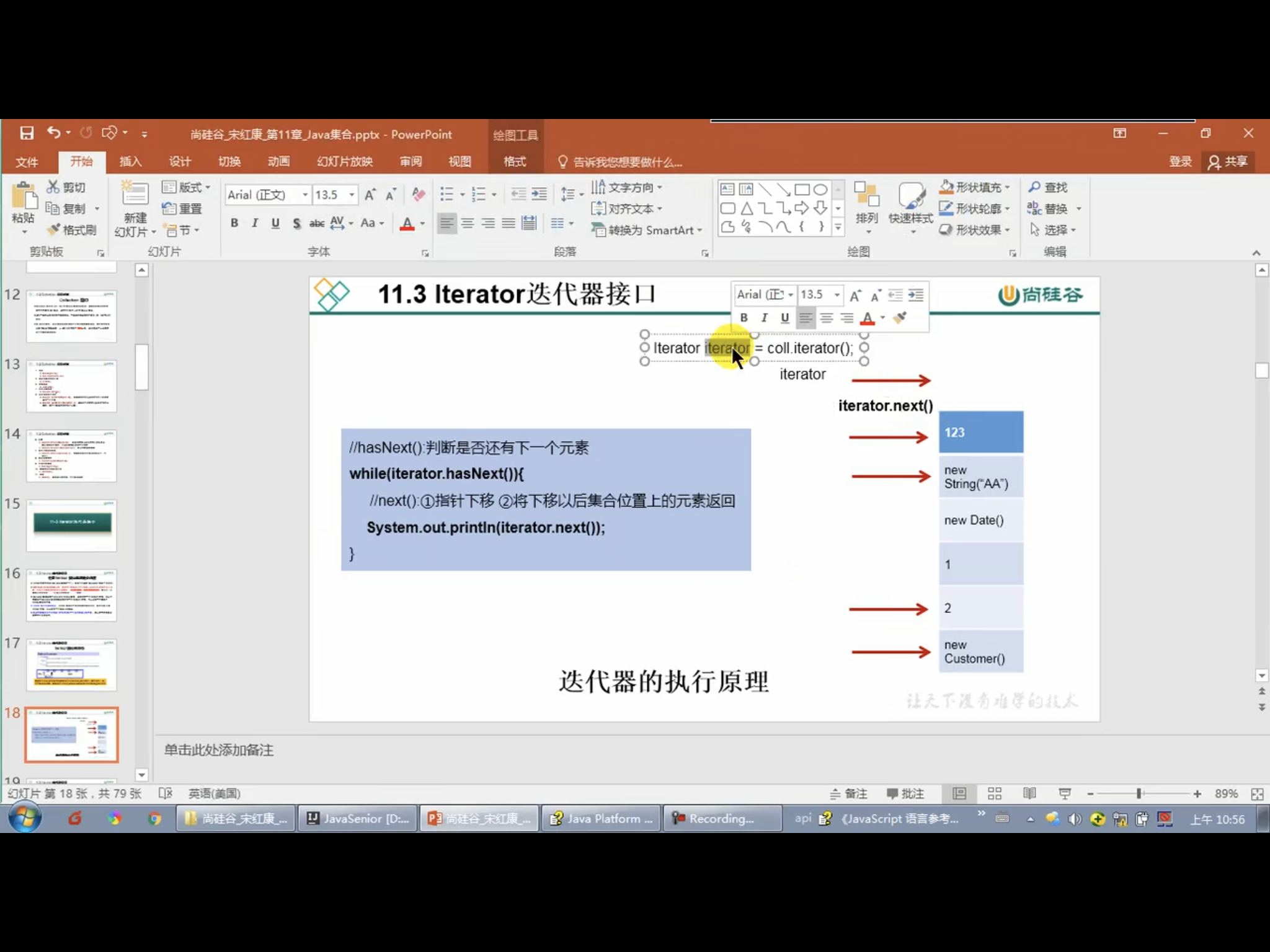The height and width of the screenshot is (952, 1270).
Task: Expand the font size 13.5 dropdown in ribbon
Action: (352, 195)
